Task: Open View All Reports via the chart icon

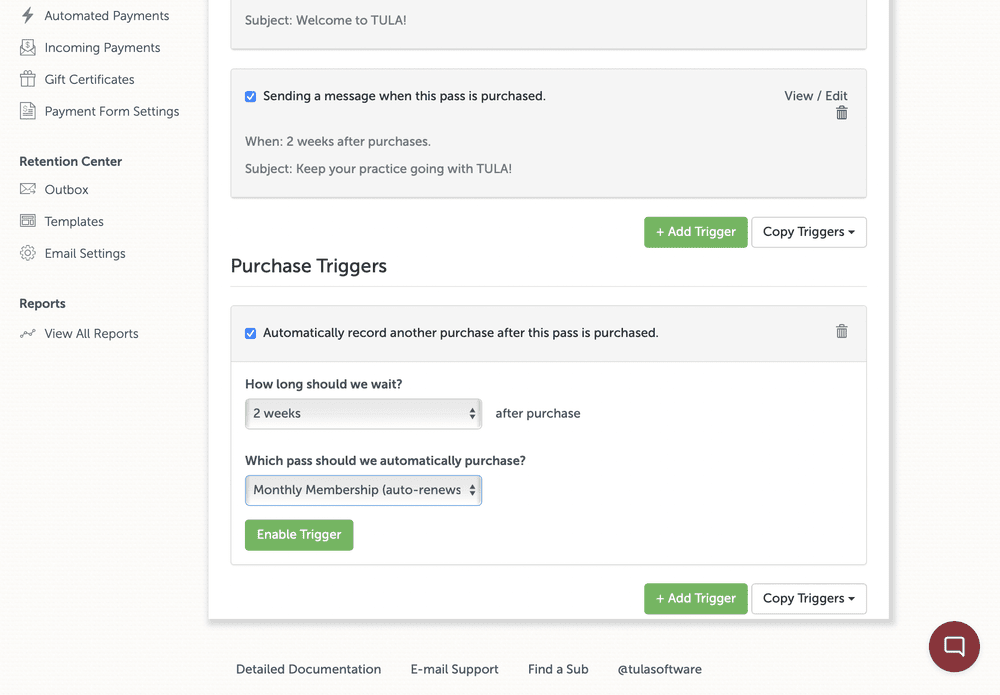Action: pos(27,333)
